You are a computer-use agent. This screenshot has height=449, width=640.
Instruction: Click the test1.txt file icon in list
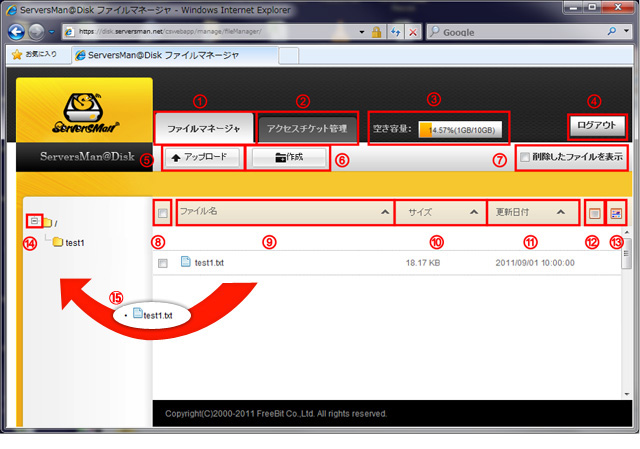[185, 262]
